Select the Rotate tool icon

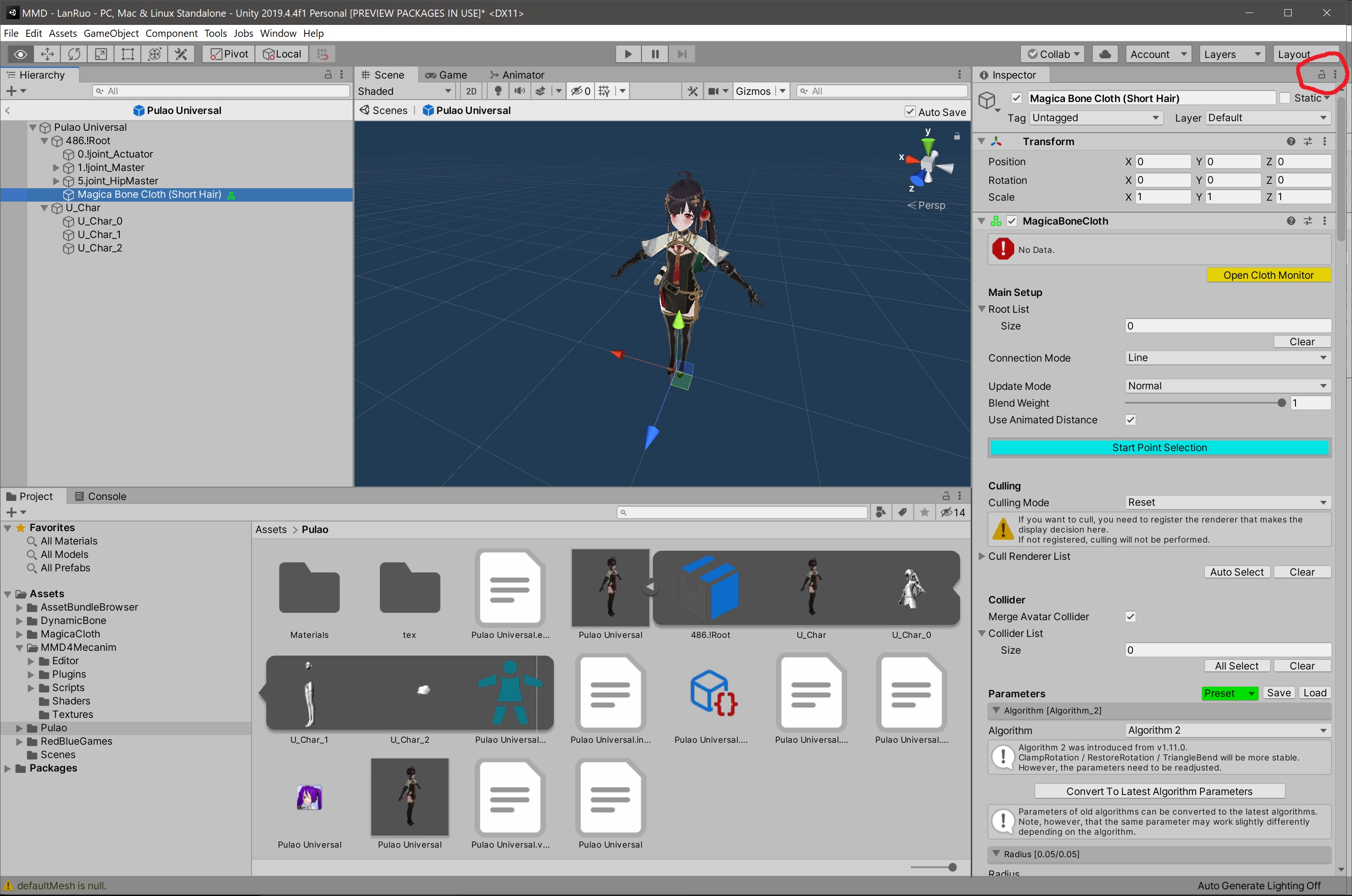pyautogui.click(x=74, y=54)
